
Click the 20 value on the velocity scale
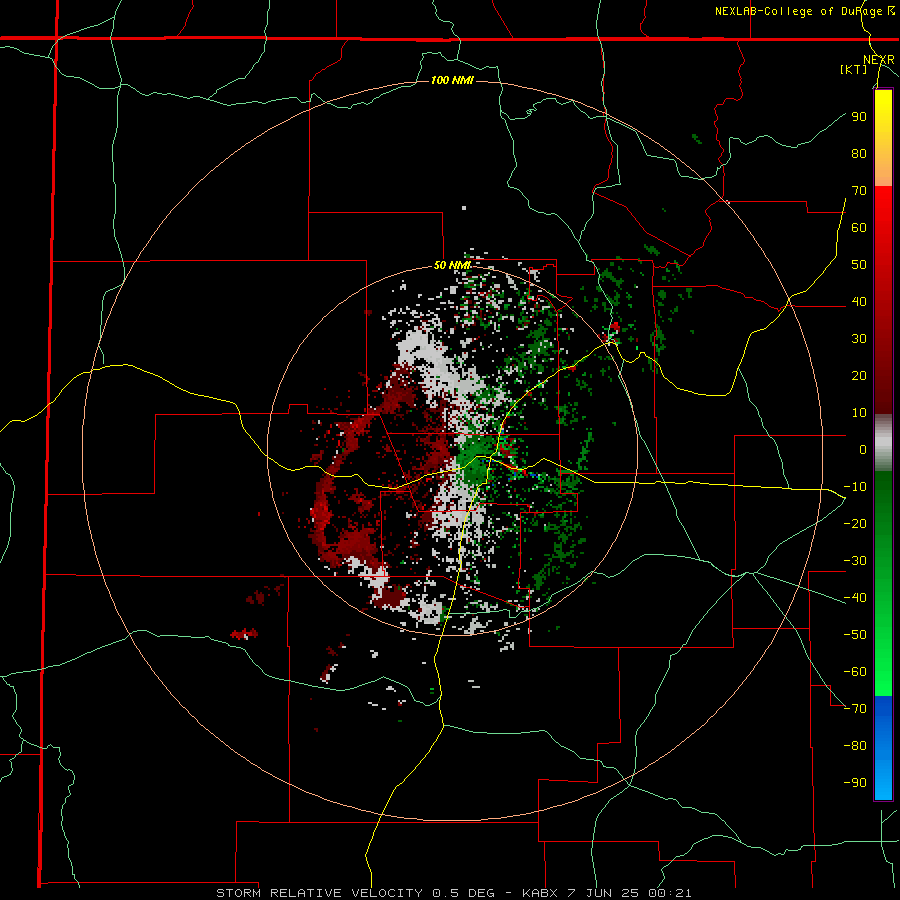pyautogui.click(x=859, y=375)
